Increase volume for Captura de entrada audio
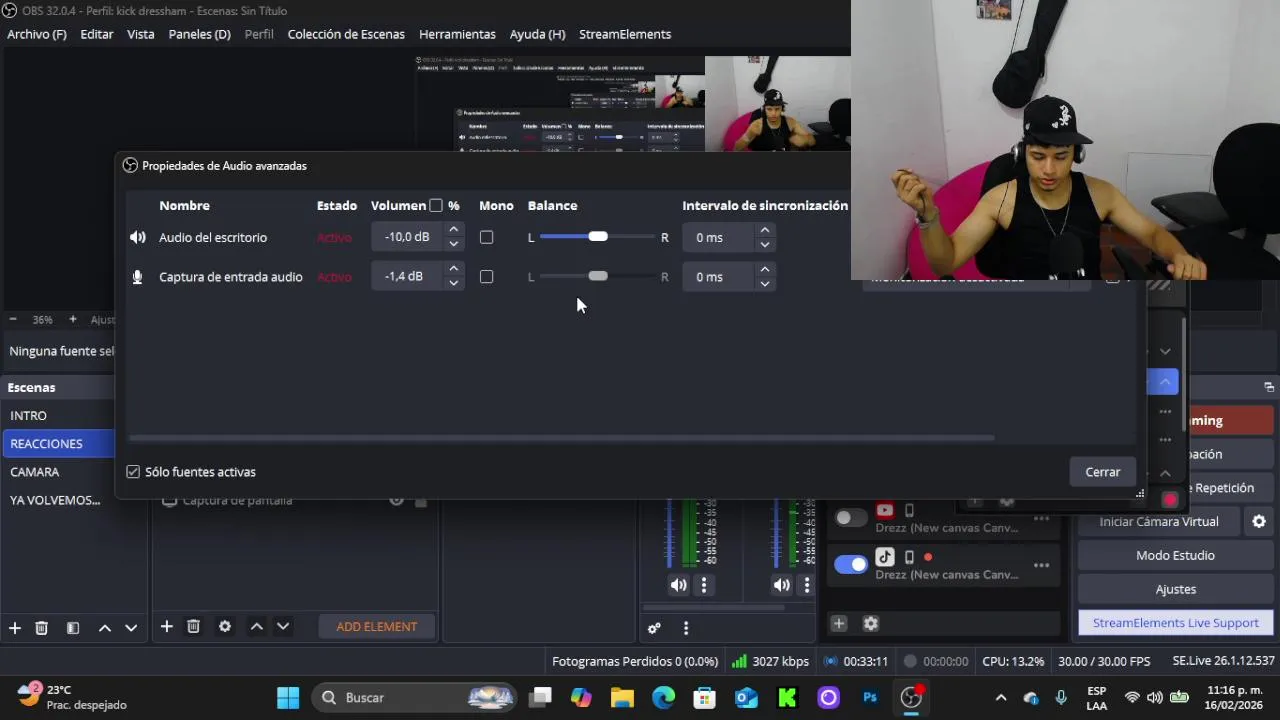 click(x=454, y=269)
